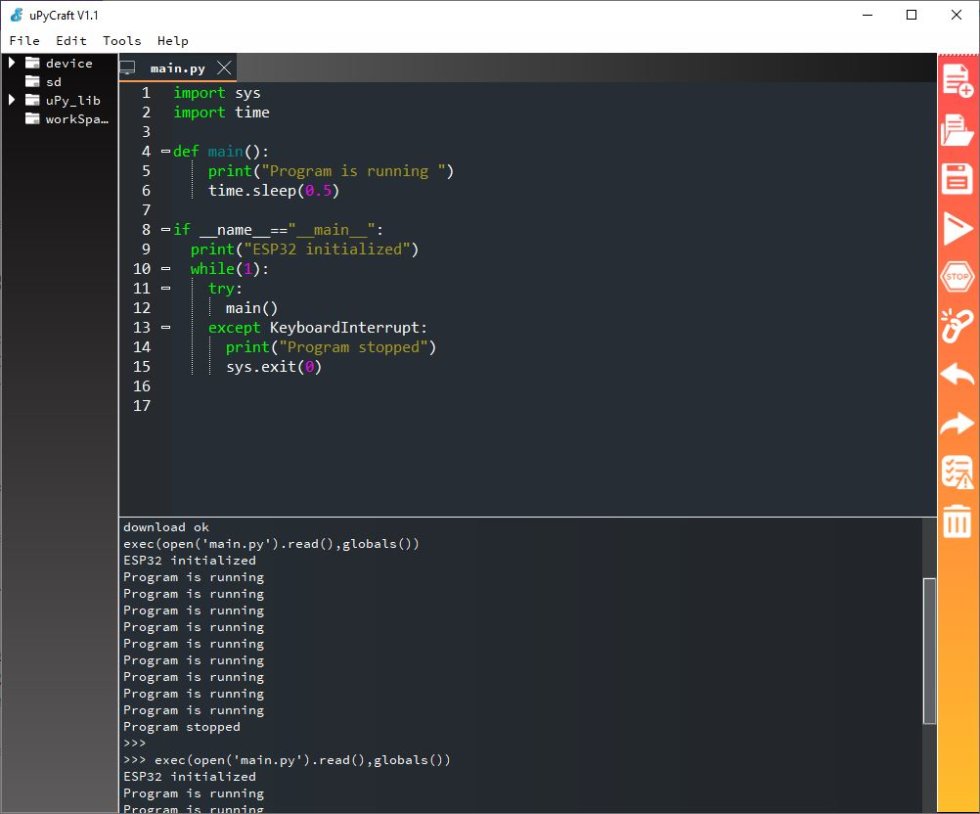This screenshot has width=980, height=814.
Task: Click line number 3 in the gutter
Action: click(146, 132)
